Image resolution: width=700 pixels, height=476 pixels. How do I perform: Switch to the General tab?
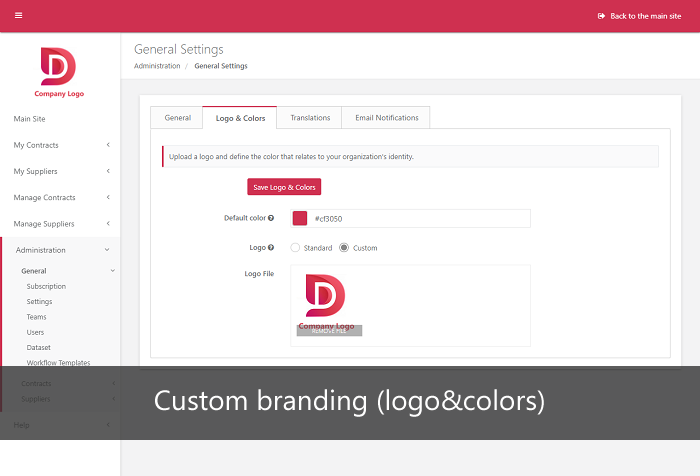point(177,118)
